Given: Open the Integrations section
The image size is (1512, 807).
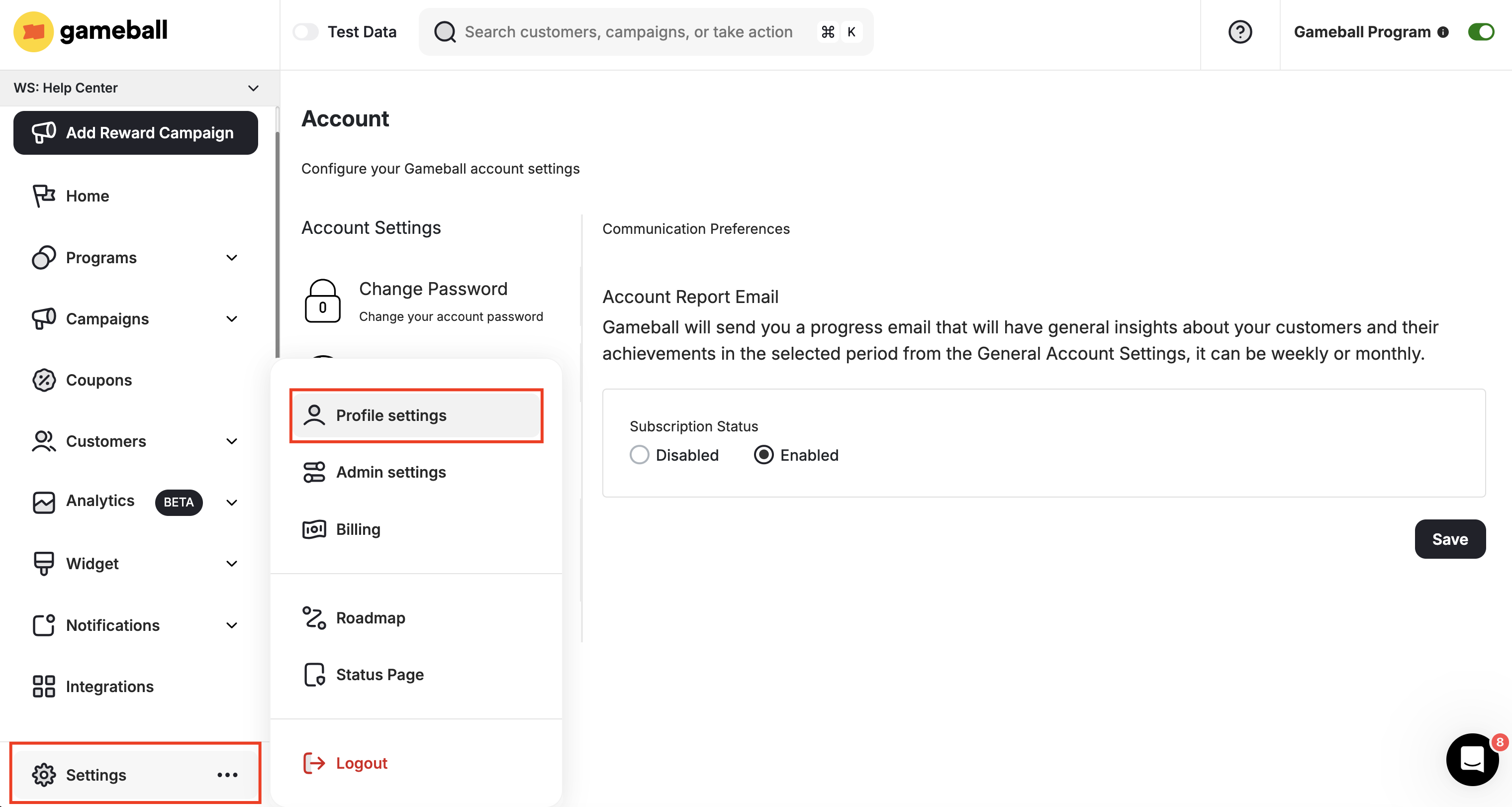Looking at the screenshot, I should pos(110,686).
